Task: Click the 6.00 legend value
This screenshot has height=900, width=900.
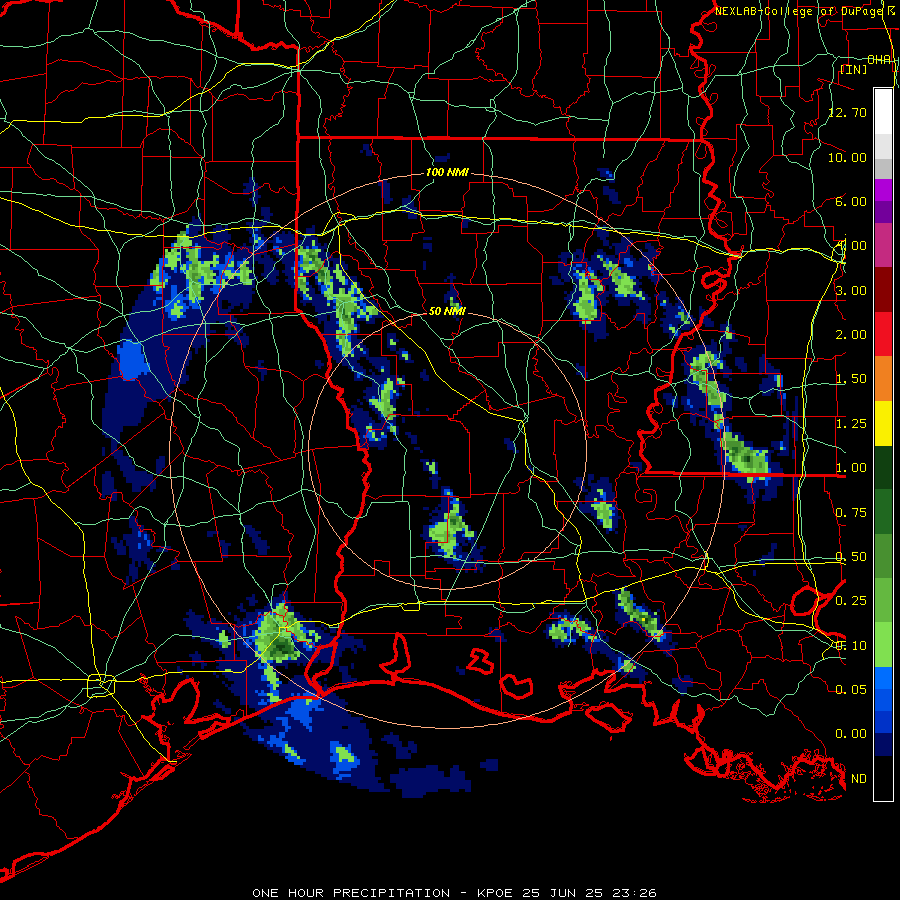Action: coord(851,201)
